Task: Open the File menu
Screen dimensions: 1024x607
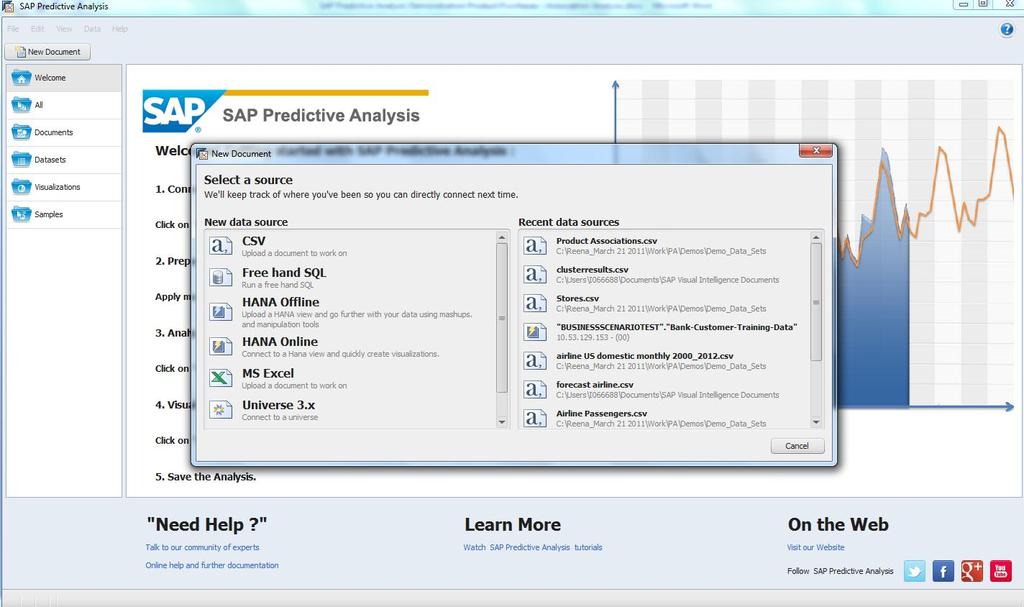Action: (13, 29)
